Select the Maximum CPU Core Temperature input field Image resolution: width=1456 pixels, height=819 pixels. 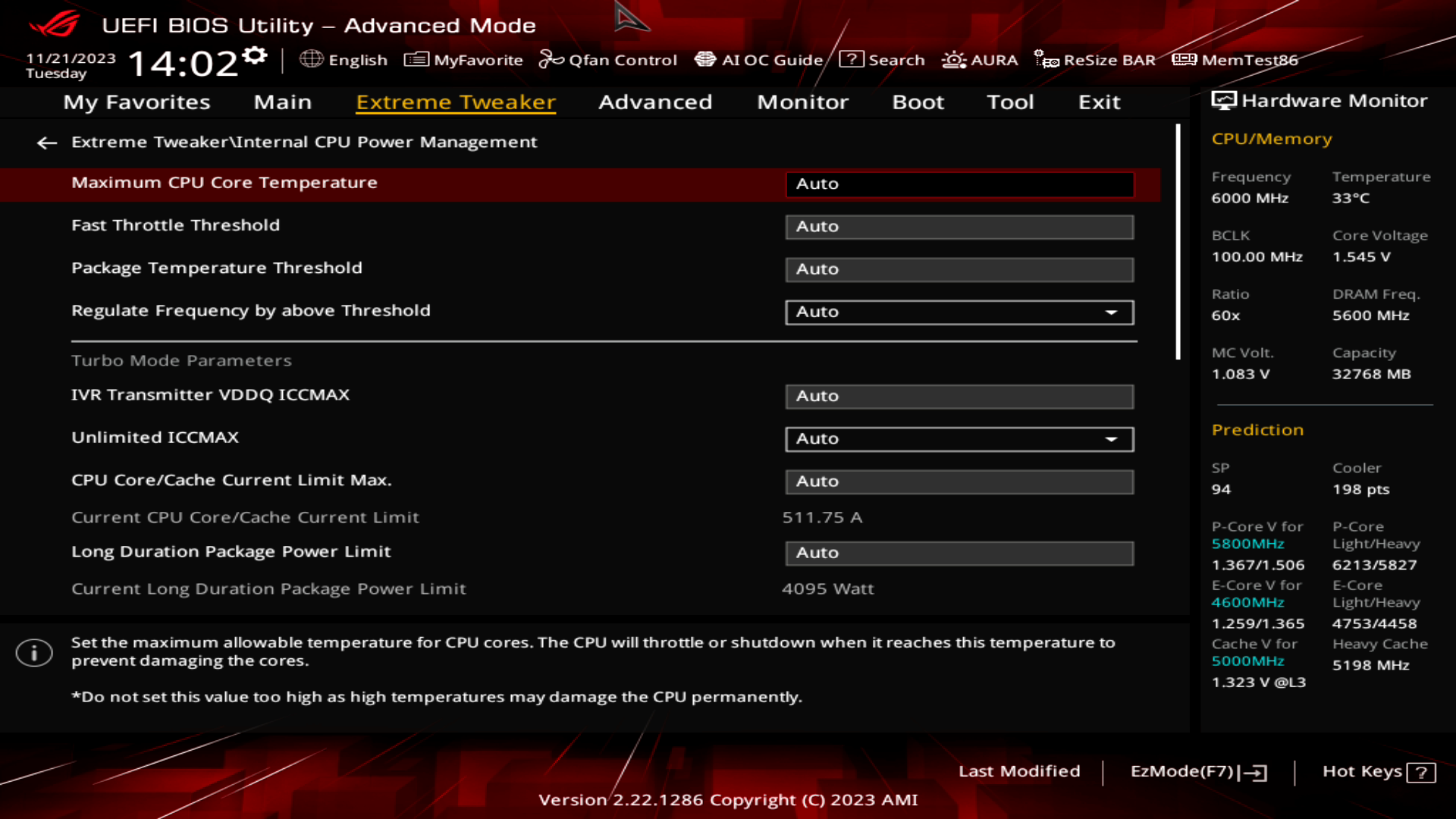click(959, 184)
